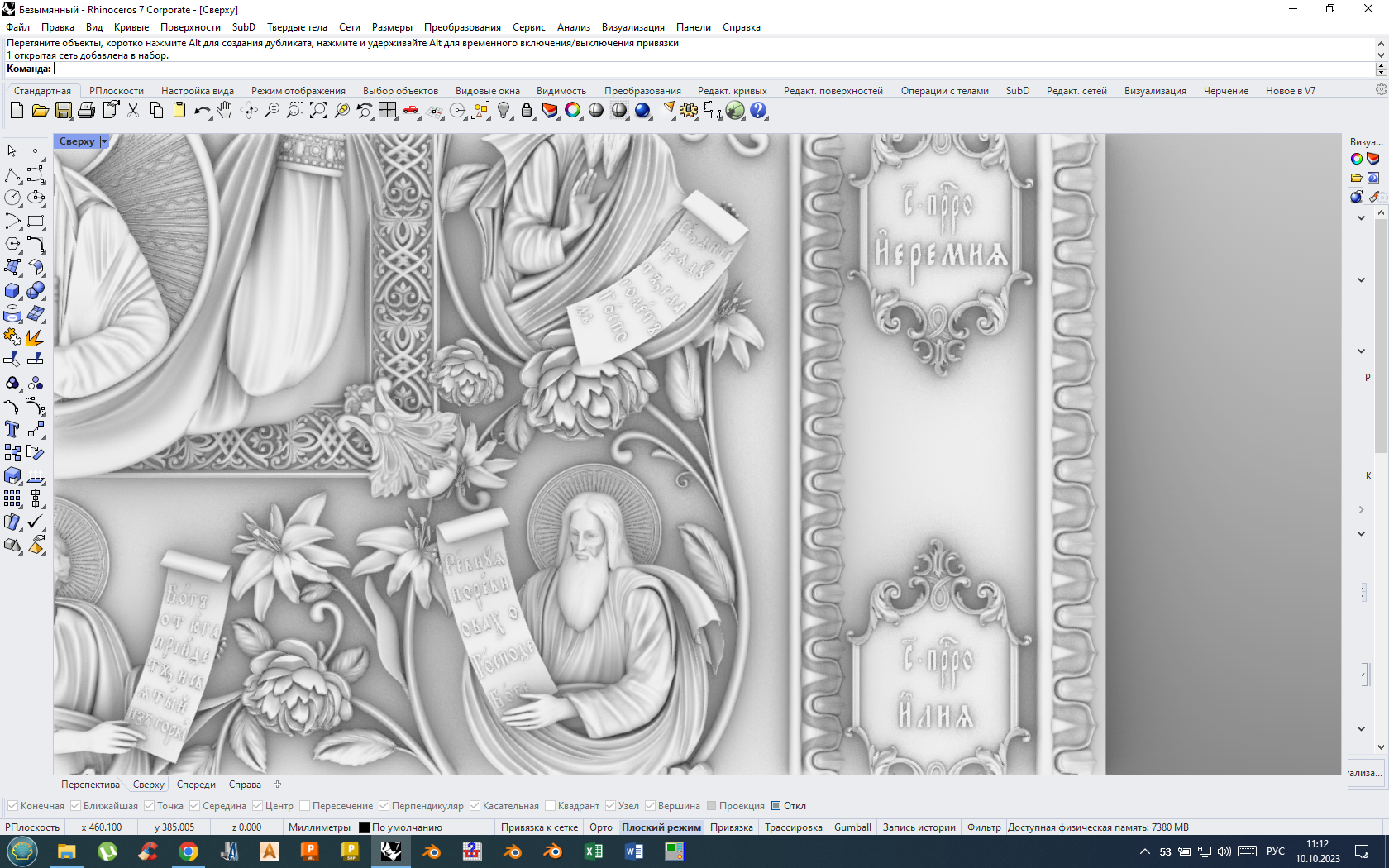Expand the third section chevron in the Визуализация panel
This screenshot has width=1389, height=868.
coord(1361,351)
